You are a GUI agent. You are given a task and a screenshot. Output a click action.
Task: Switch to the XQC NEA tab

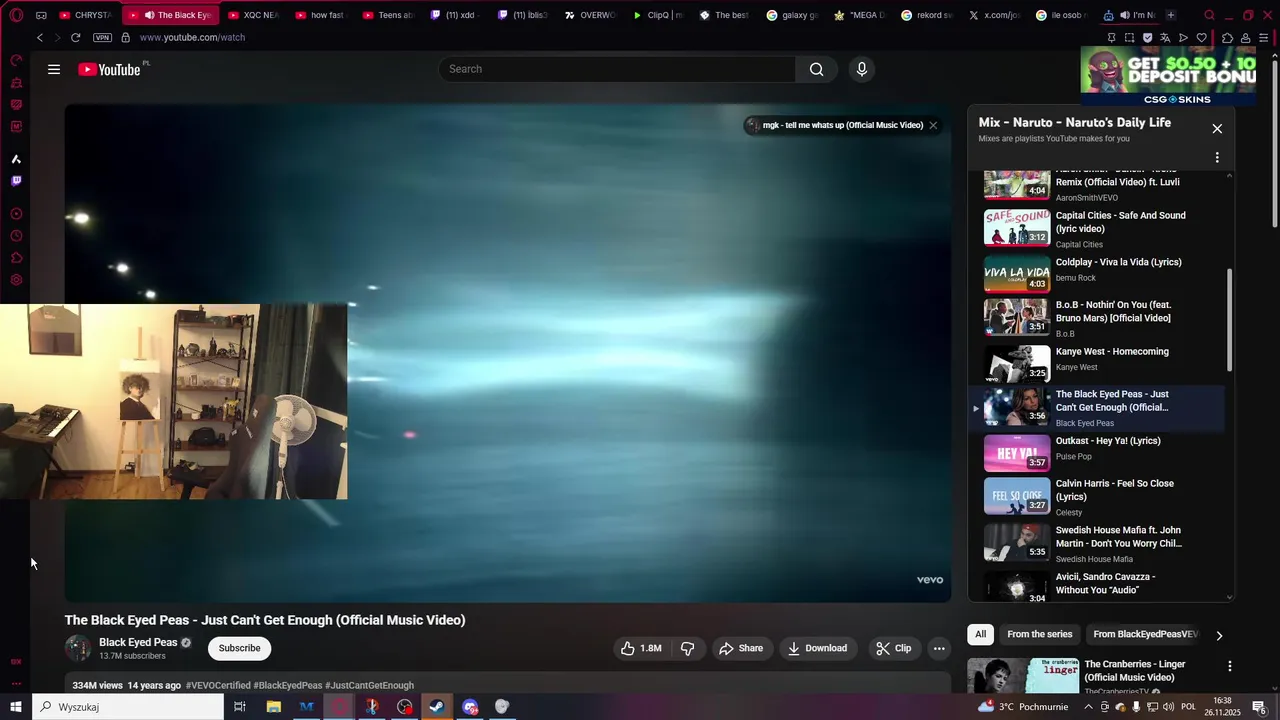(x=253, y=15)
